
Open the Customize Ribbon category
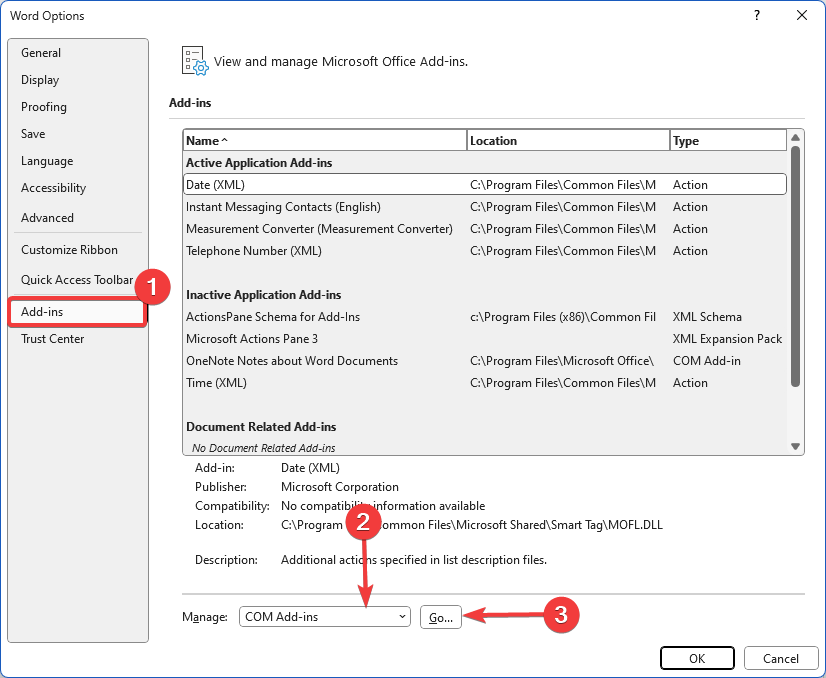[x=69, y=250]
